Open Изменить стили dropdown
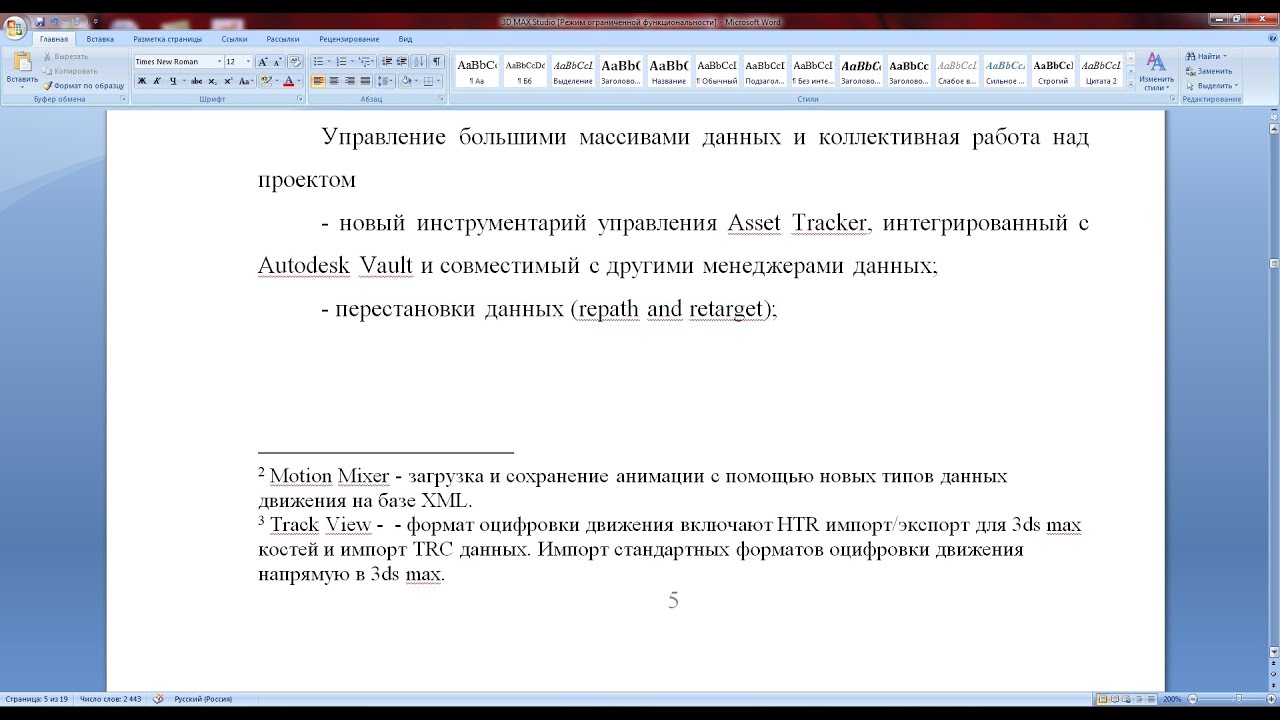Image resolution: width=1280 pixels, height=720 pixels. [x=1156, y=71]
